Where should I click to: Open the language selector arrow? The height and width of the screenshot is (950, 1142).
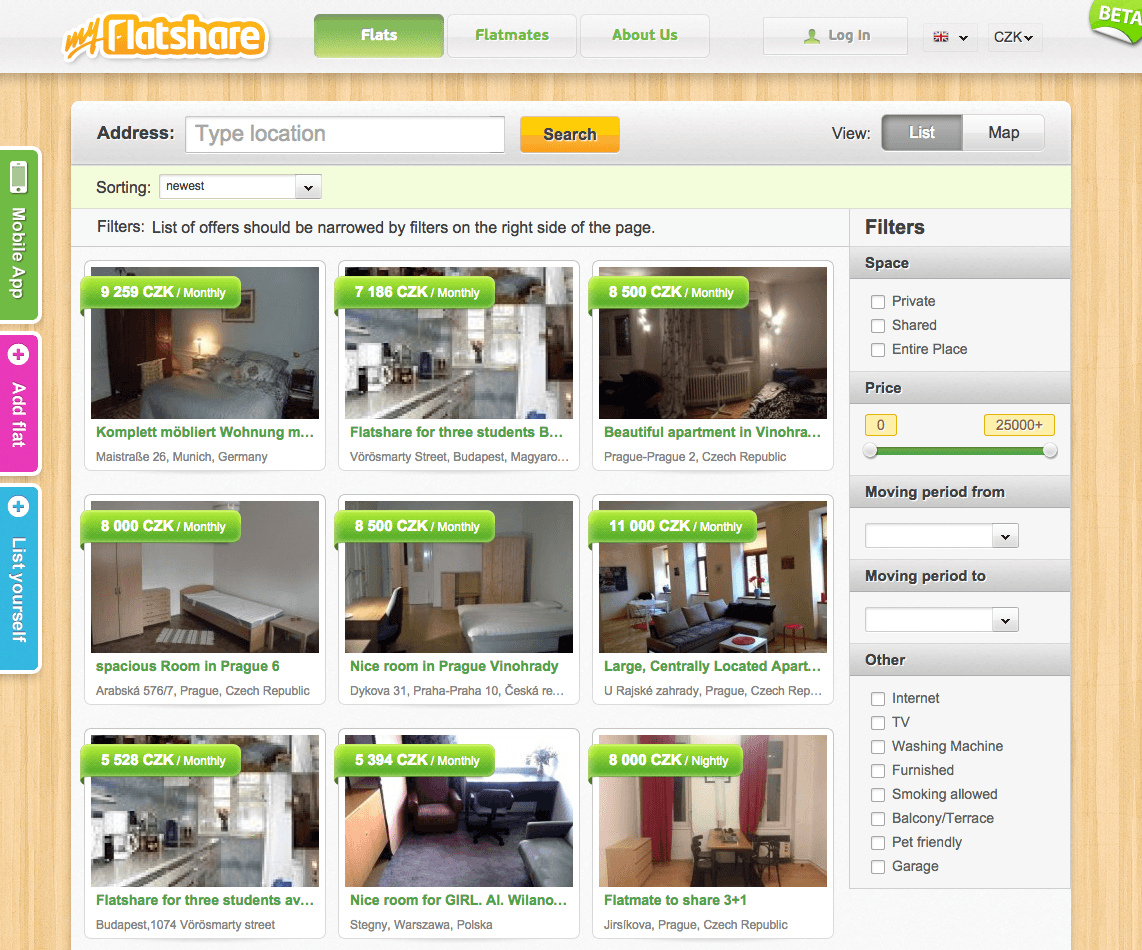(964, 38)
